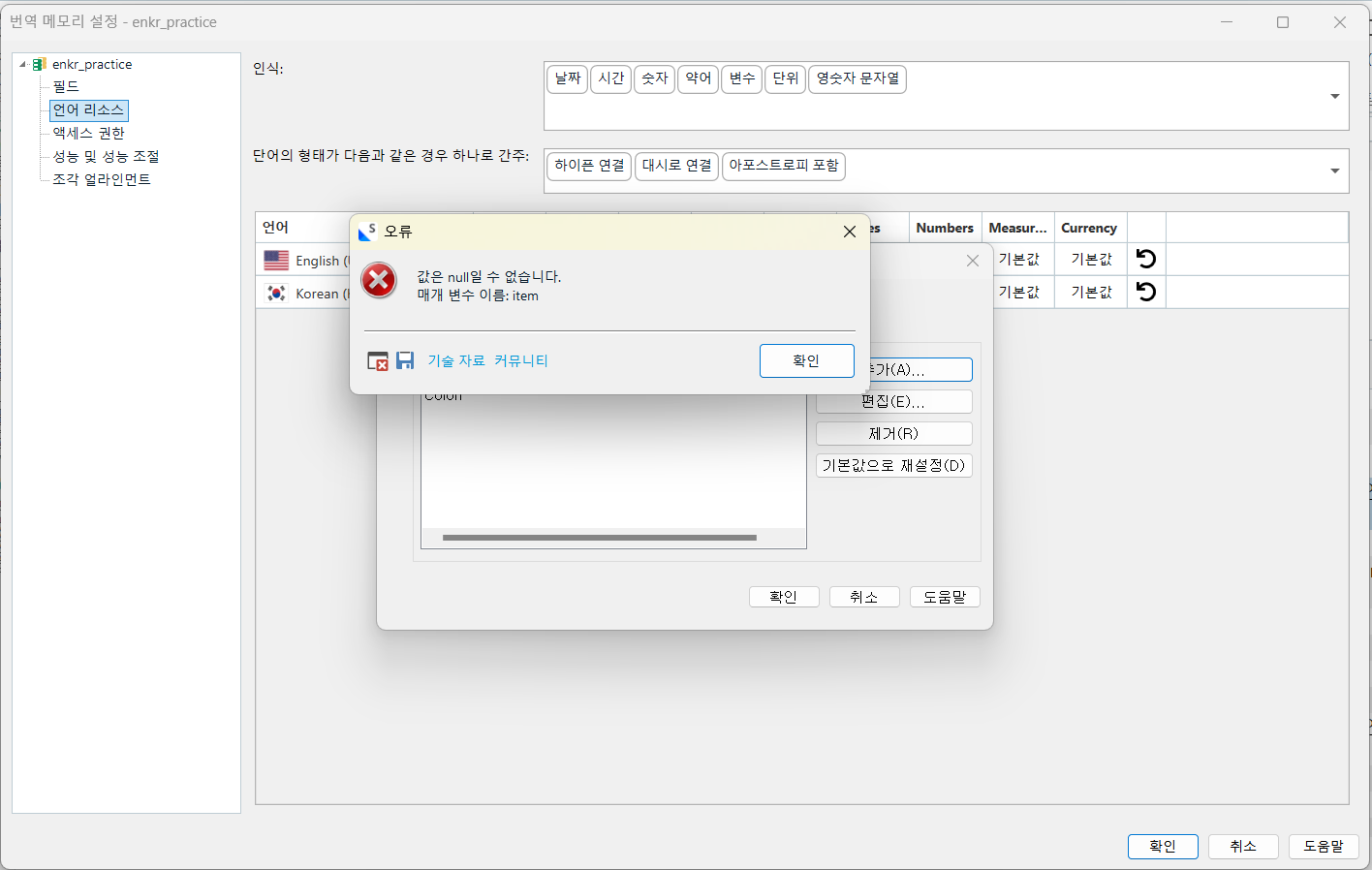The image size is (1372, 870).
Task: Open the word-form settings dropdown arrow
Action: coord(1336,166)
